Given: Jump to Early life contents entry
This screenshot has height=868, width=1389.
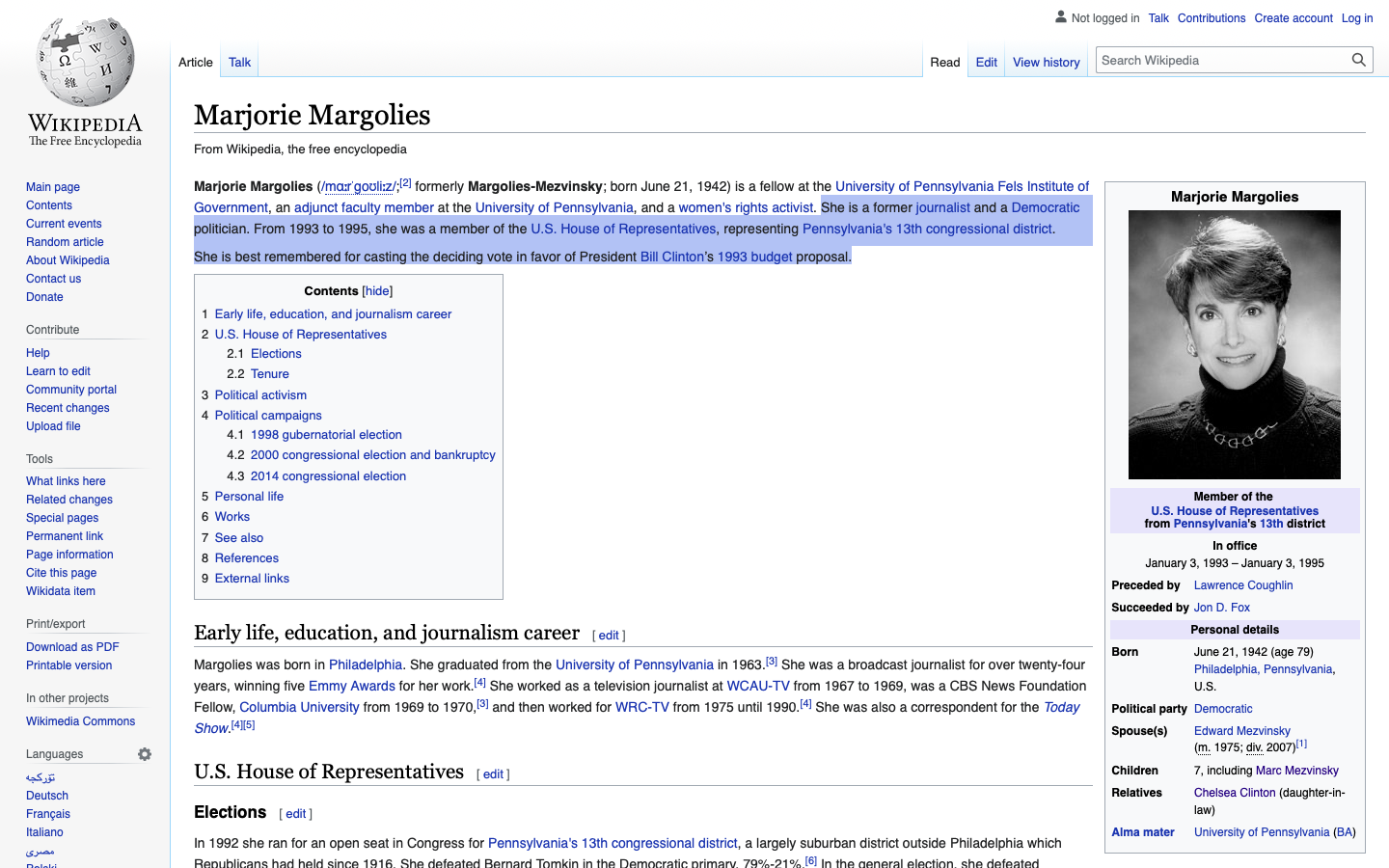Looking at the screenshot, I should click(327, 314).
